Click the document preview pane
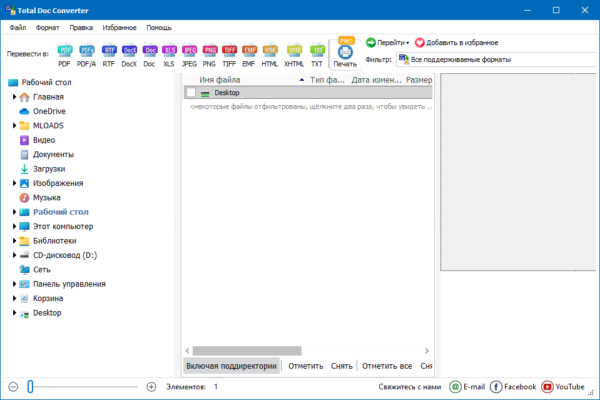The height and width of the screenshot is (400, 600). tap(519, 172)
